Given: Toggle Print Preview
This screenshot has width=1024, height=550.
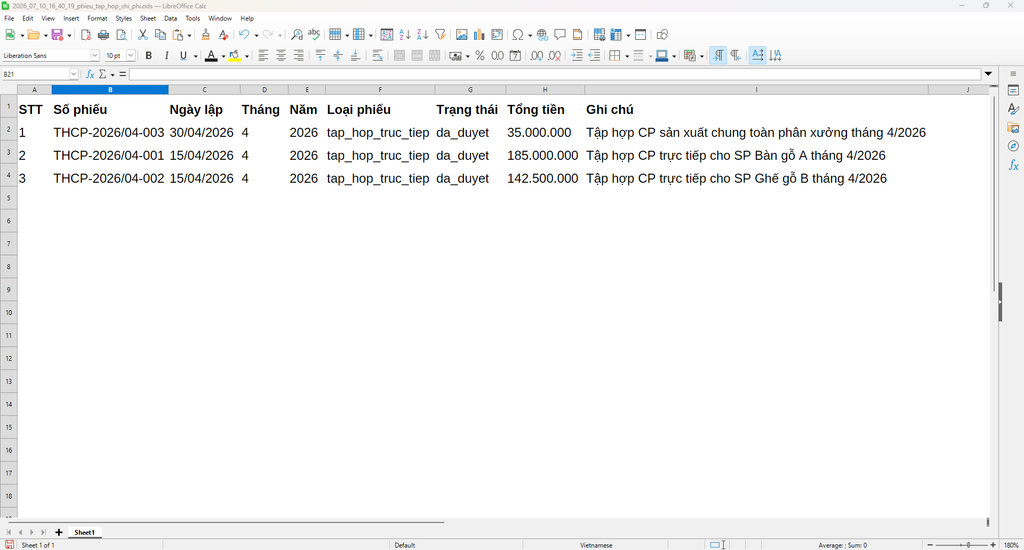Looking at the screenshot, I should (121, 35).
